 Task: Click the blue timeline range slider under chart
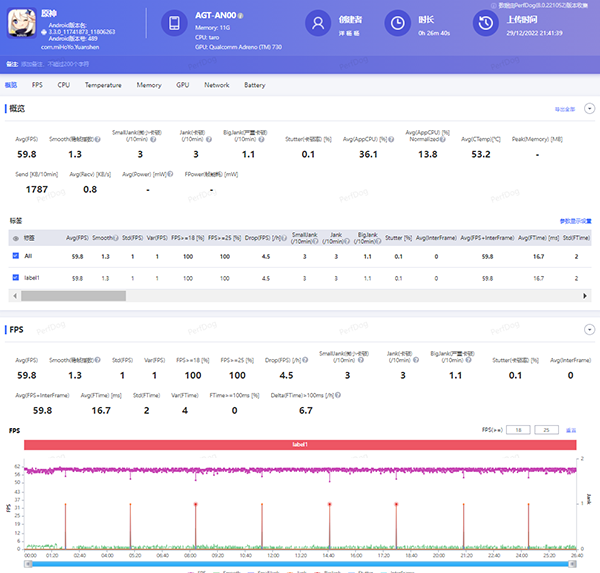pyautogui.click(x=300, y=565)
